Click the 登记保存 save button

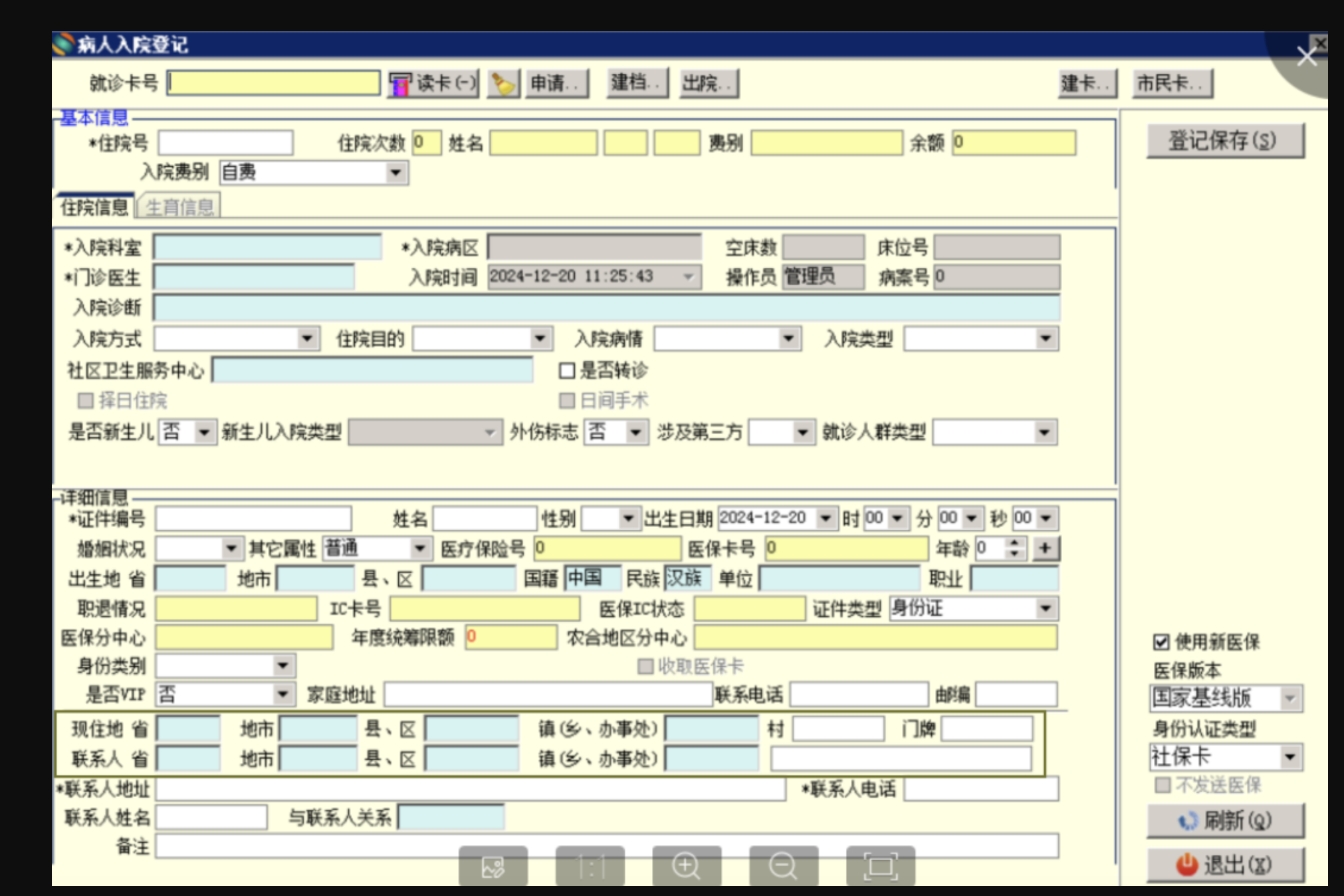1225,141
